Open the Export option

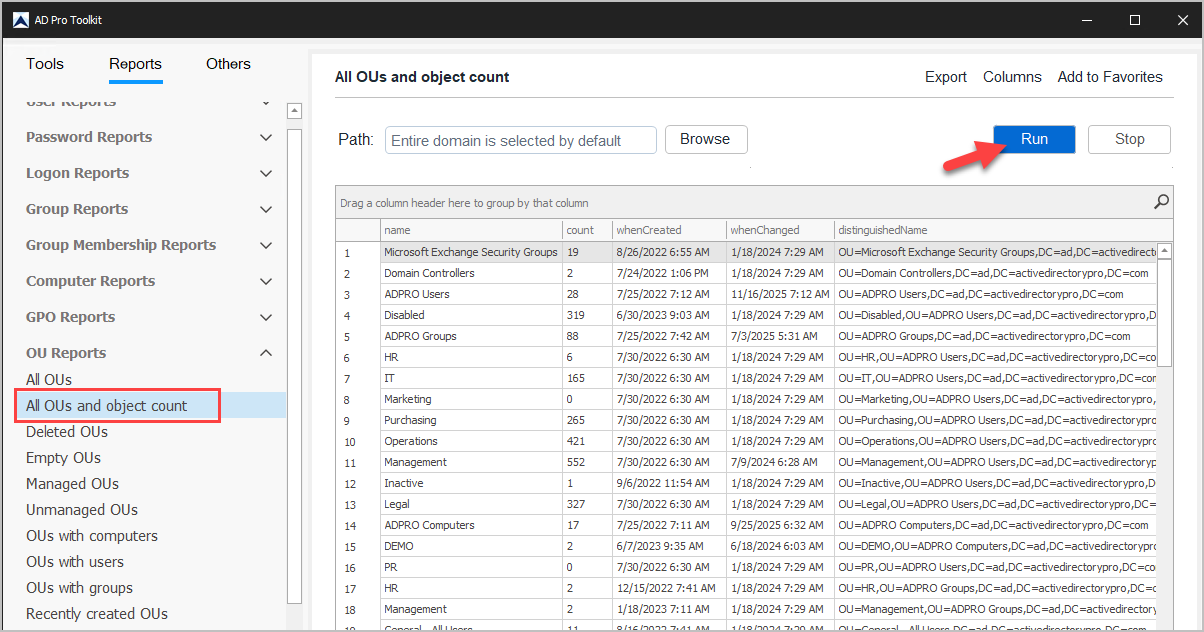click(945, 77)
